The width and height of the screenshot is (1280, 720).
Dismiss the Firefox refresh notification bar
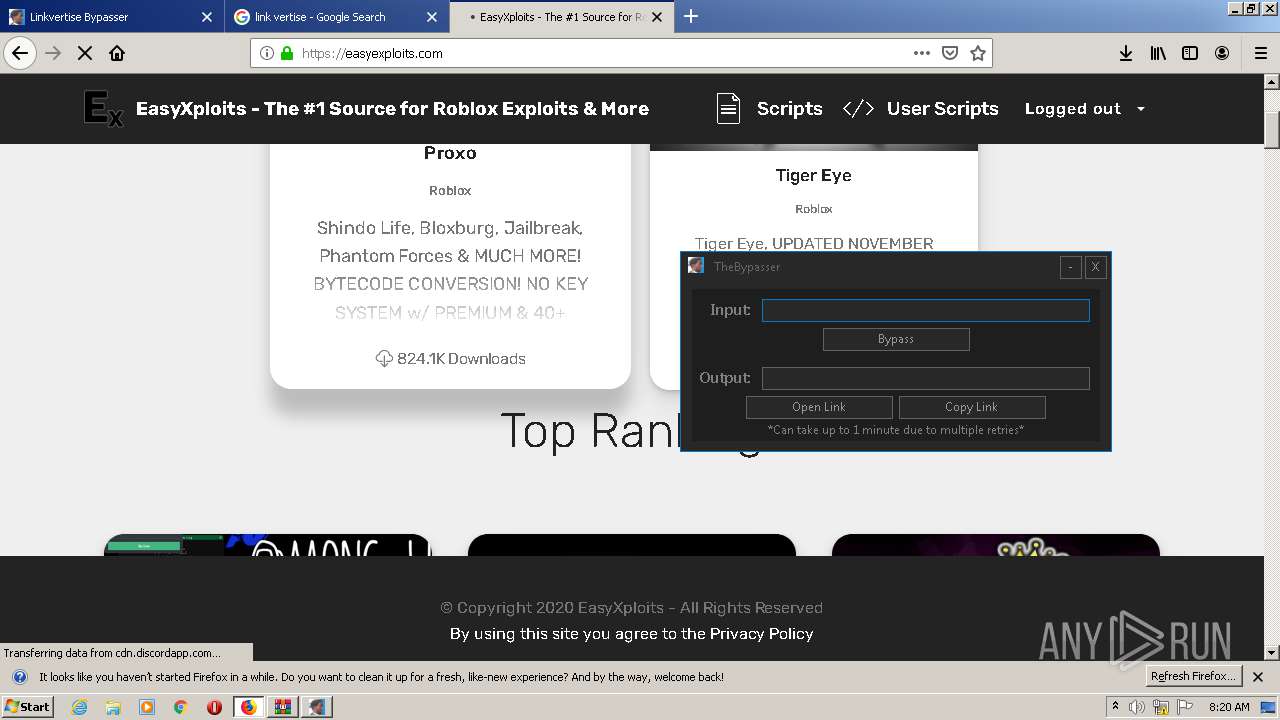[x=1258, y=677]
